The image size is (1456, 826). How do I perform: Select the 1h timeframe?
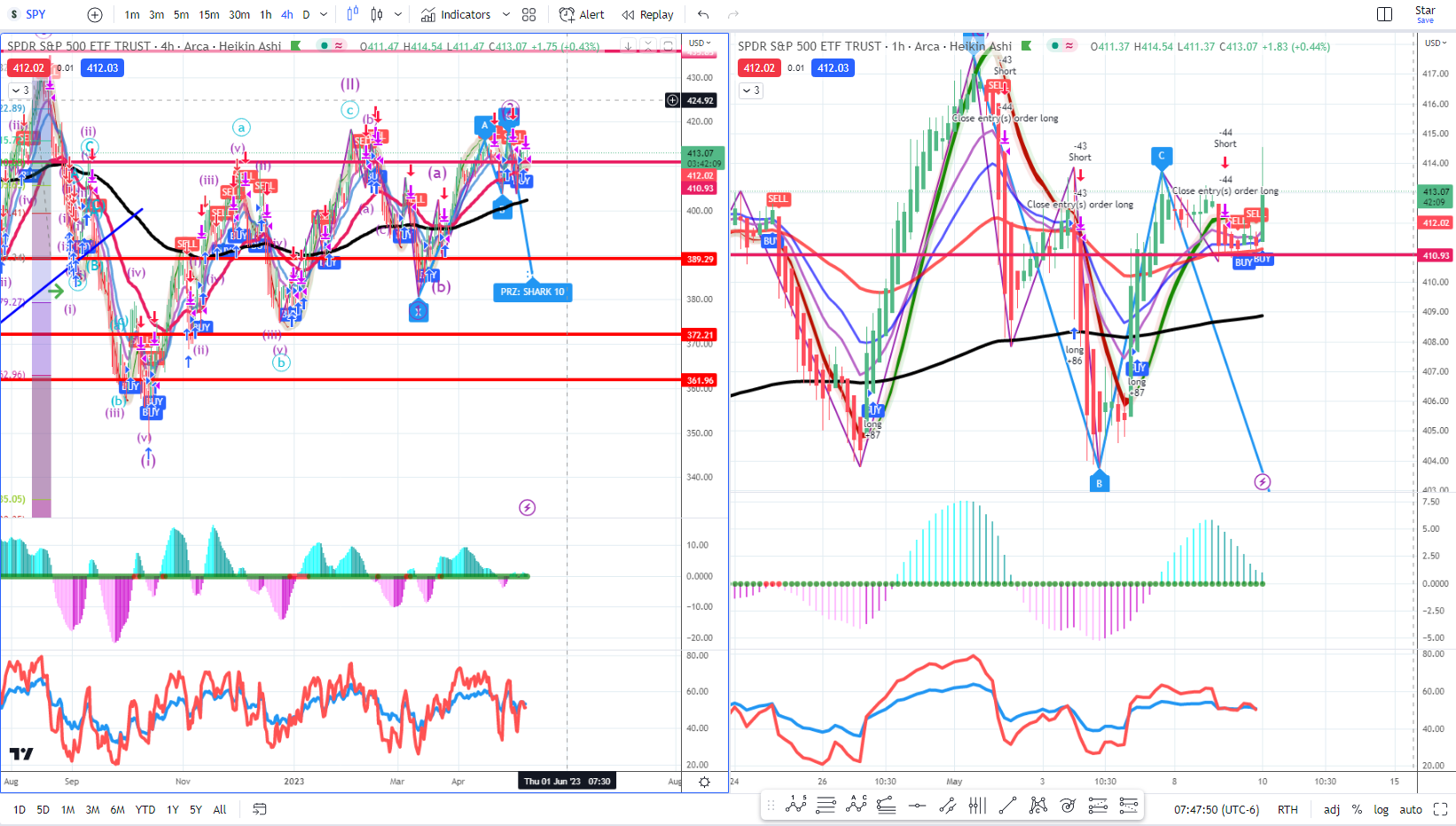pyautogui.click(x=266, y=14)
